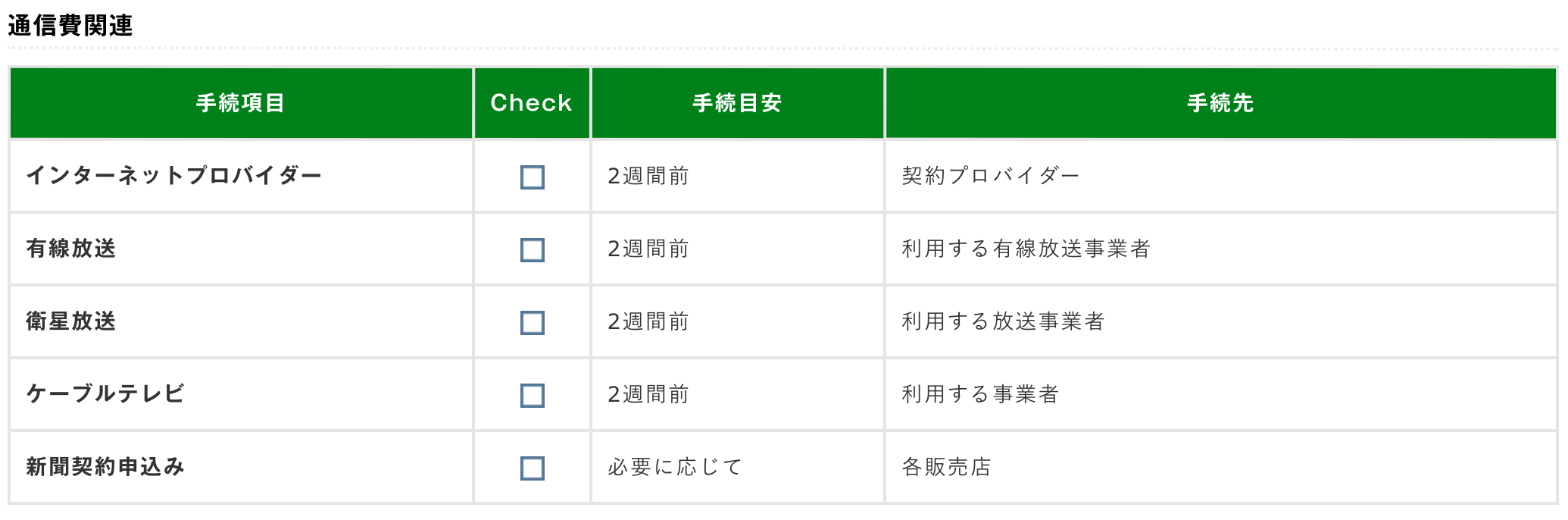This screenshot has height=520, width=1568.
Task: Check the インターネットプロバイダー checkbox
Action: (532, 177)
